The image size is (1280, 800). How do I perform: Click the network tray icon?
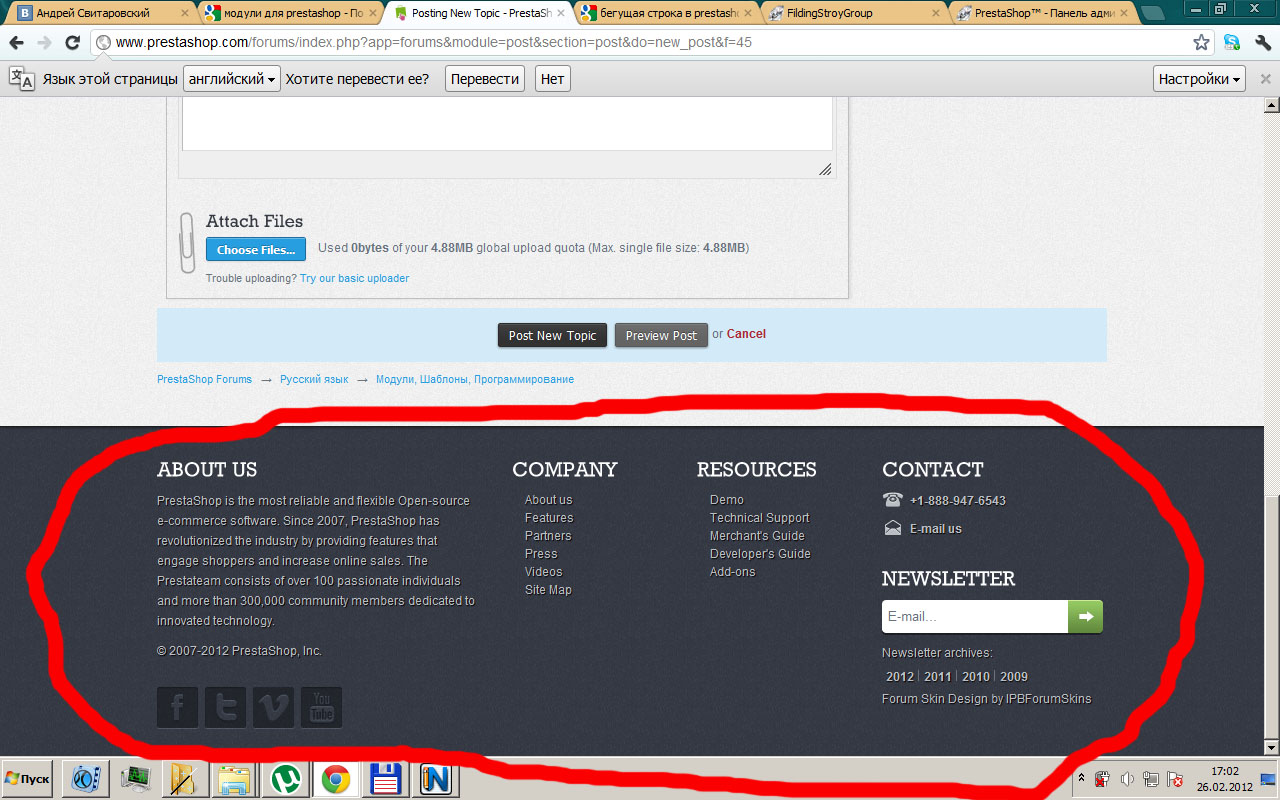pyautogui.click(x=1151, y=779)
